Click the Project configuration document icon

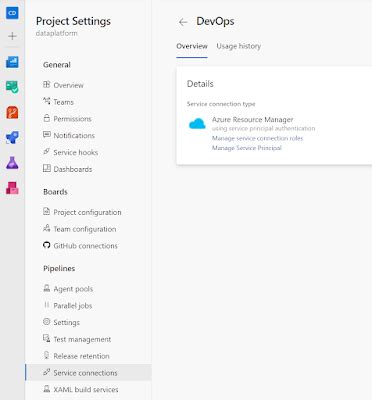tap(47, 211)
